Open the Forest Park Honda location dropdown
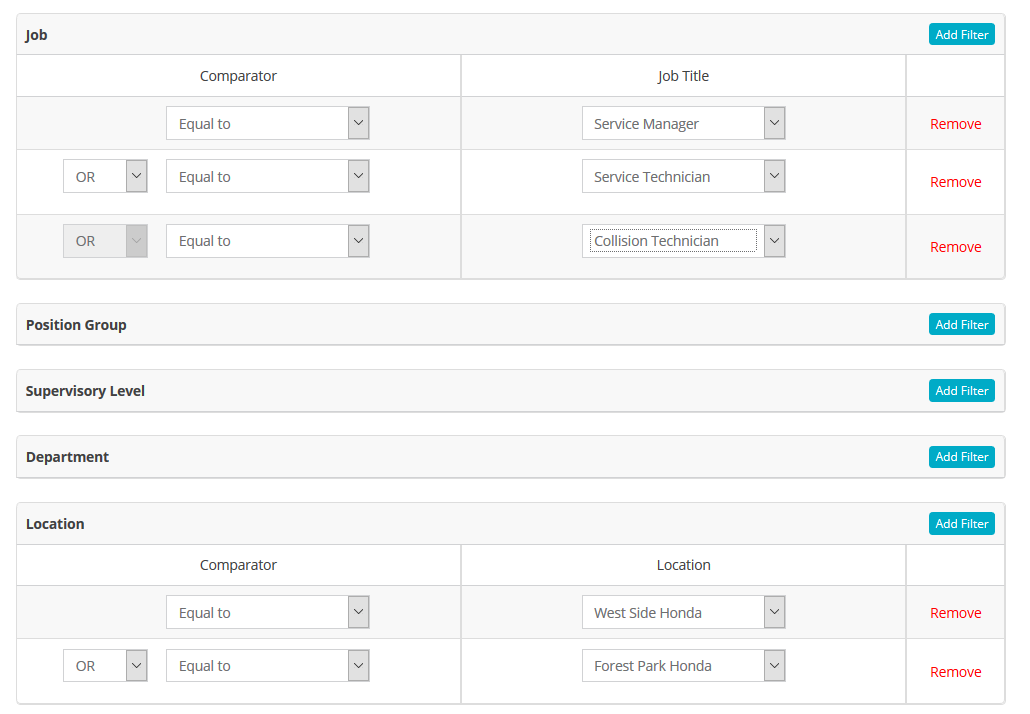 coord(683,665)
